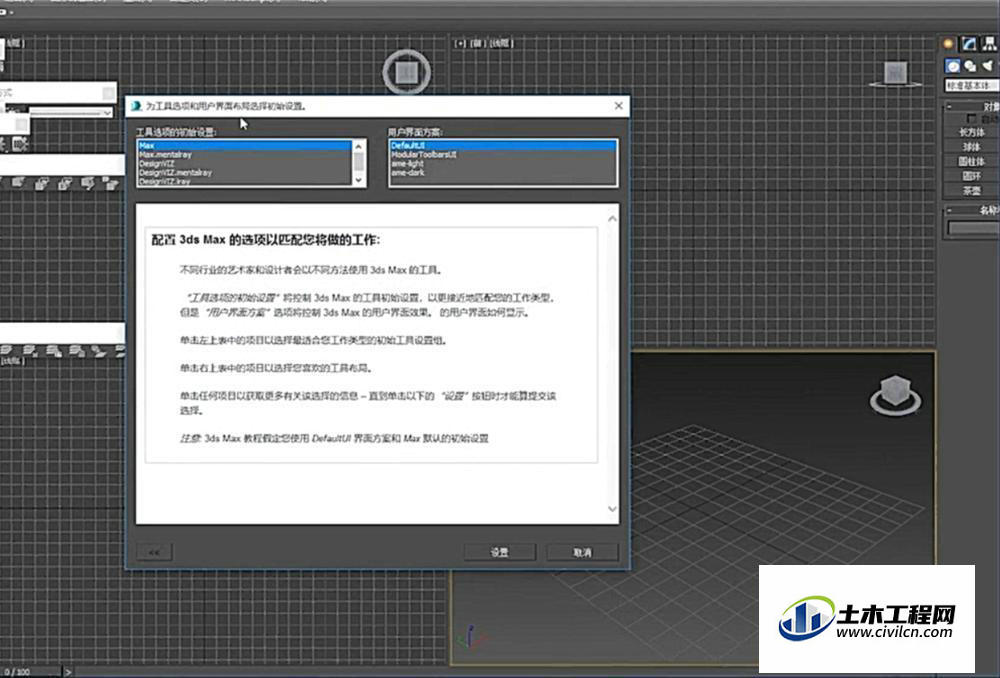Click the [+] viewport menu in right viewport
The width and height of the screenshot is (1000, 678).
[460, 43]
